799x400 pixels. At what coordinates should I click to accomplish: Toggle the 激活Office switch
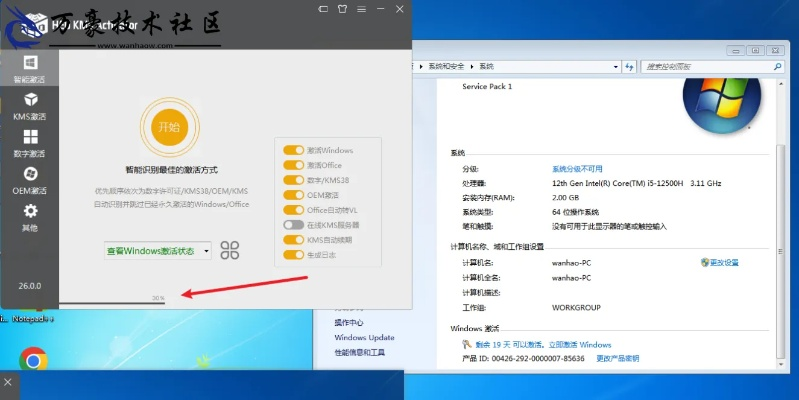pyautogui.click(x=294, y=165)
